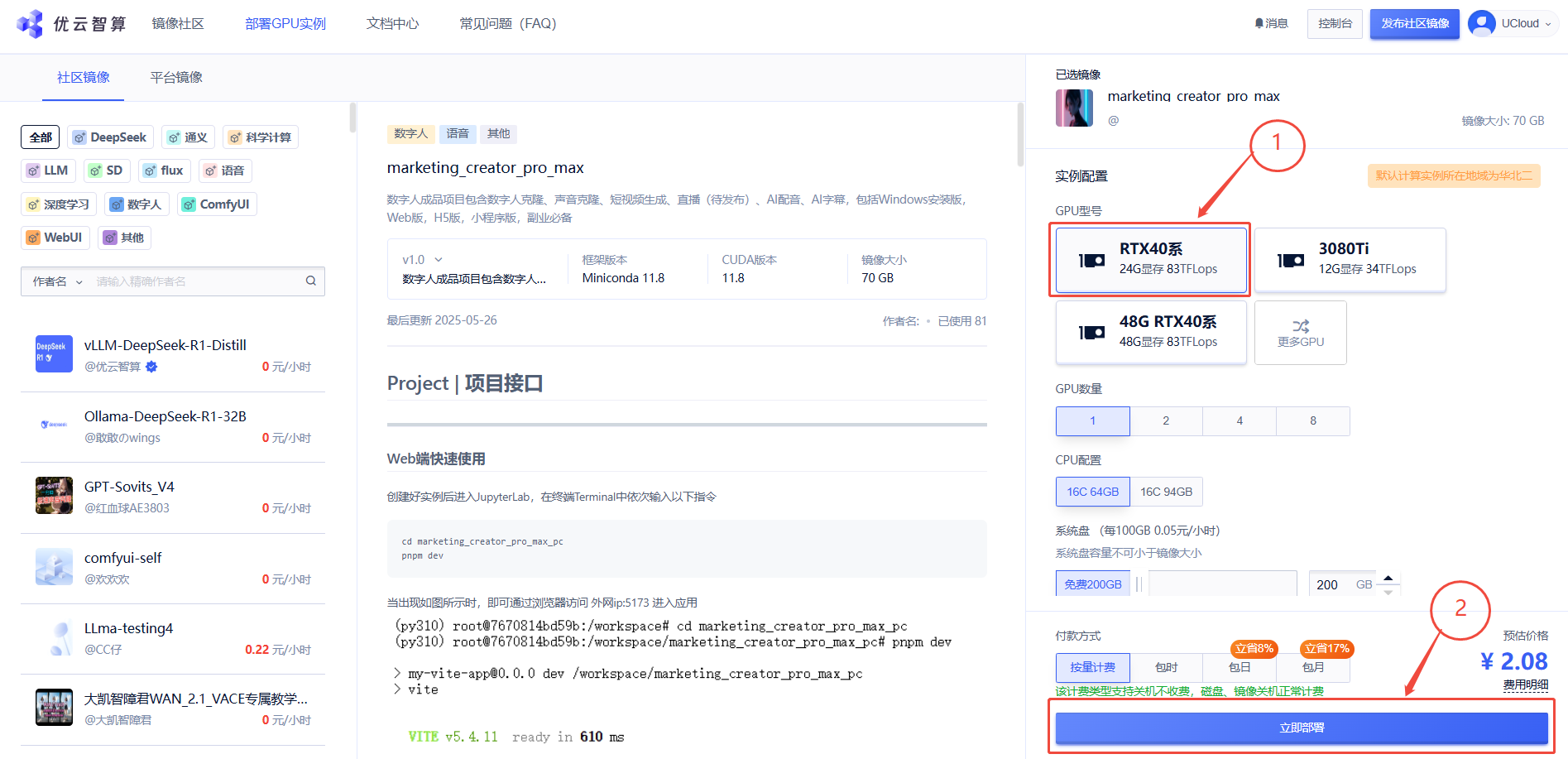Open Ollama-DeepSeek-R1-32B image icon
This screenshot has width=1568, height=759.
(54, 425)
